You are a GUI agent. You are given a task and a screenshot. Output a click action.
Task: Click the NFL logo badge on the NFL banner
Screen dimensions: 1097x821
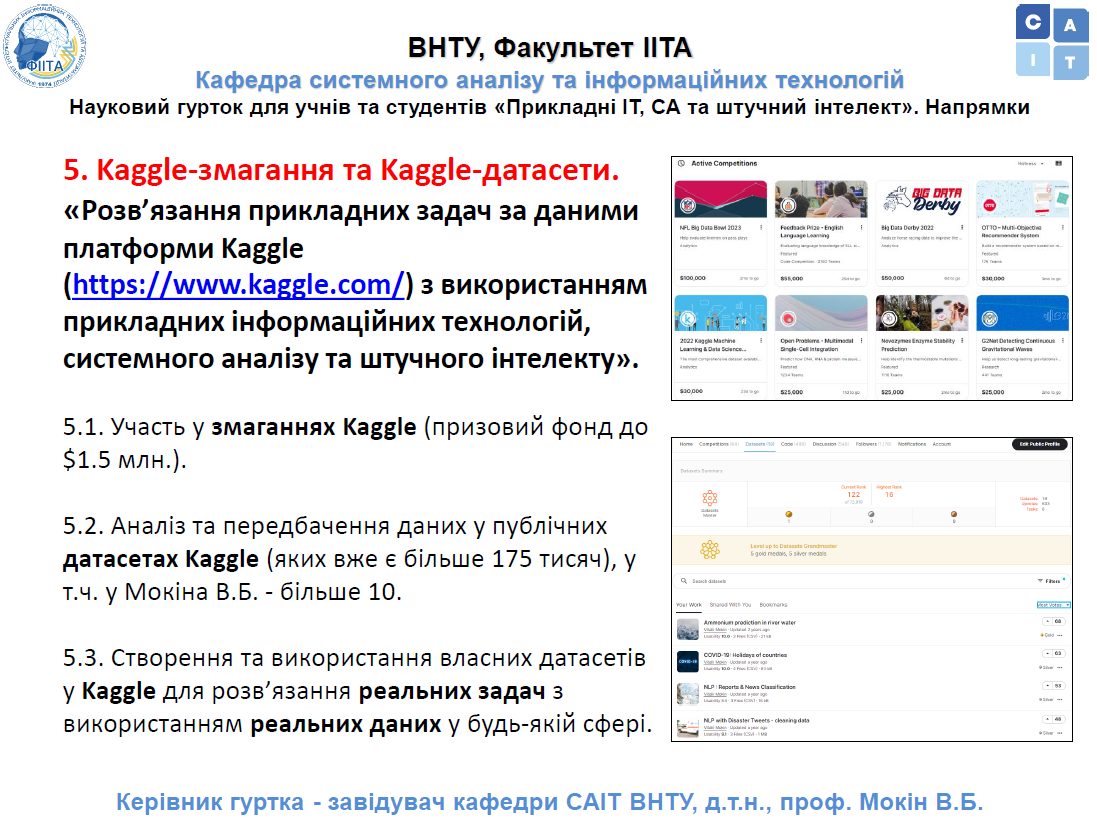[688, 205]
